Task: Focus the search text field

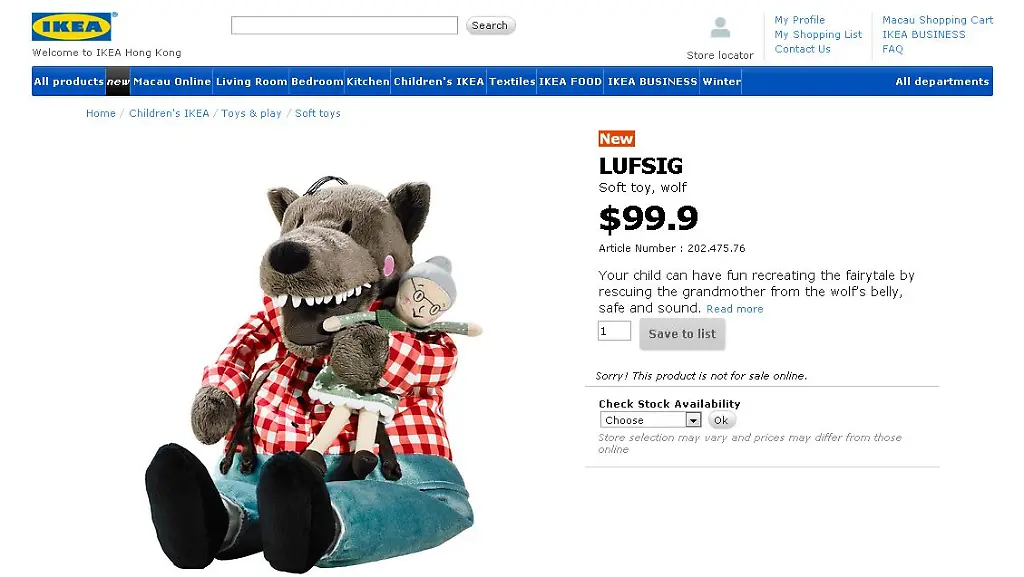Action: point(344,26)
